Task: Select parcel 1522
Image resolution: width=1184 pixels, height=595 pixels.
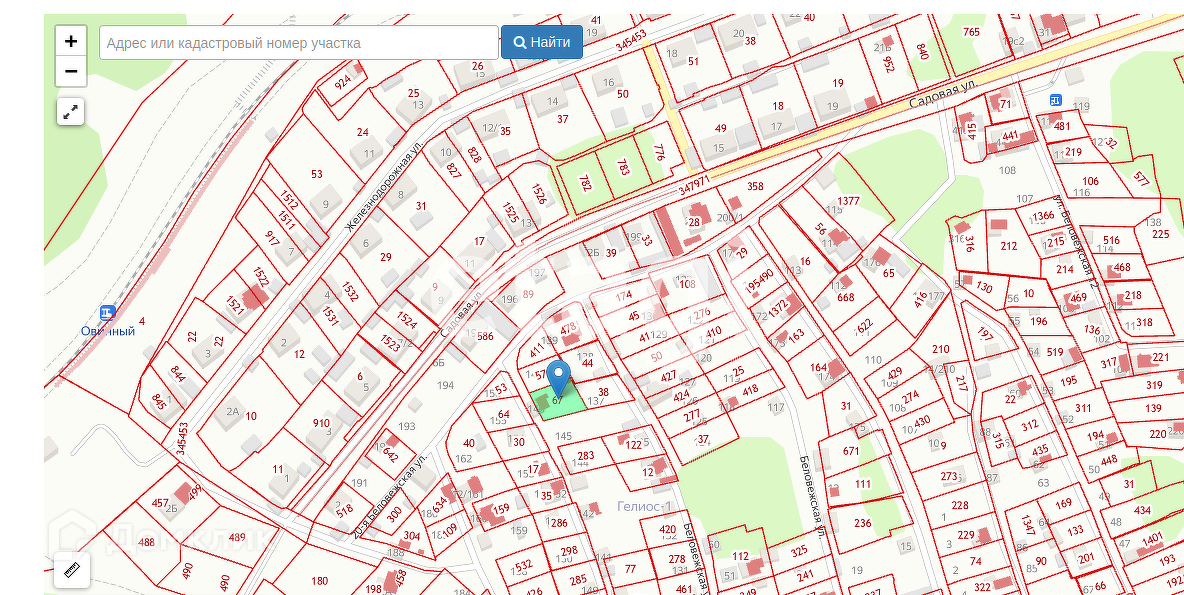Action: click(261, 278)
